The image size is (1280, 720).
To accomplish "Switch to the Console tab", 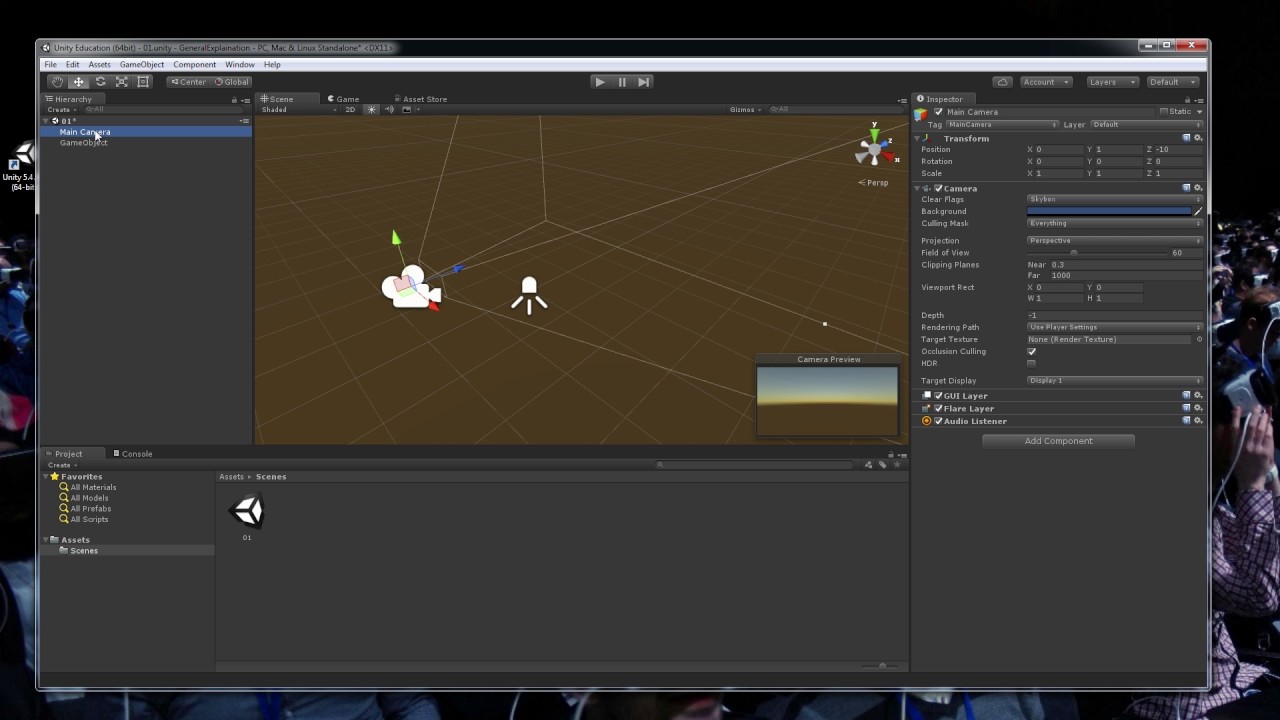I will (132, 454).
